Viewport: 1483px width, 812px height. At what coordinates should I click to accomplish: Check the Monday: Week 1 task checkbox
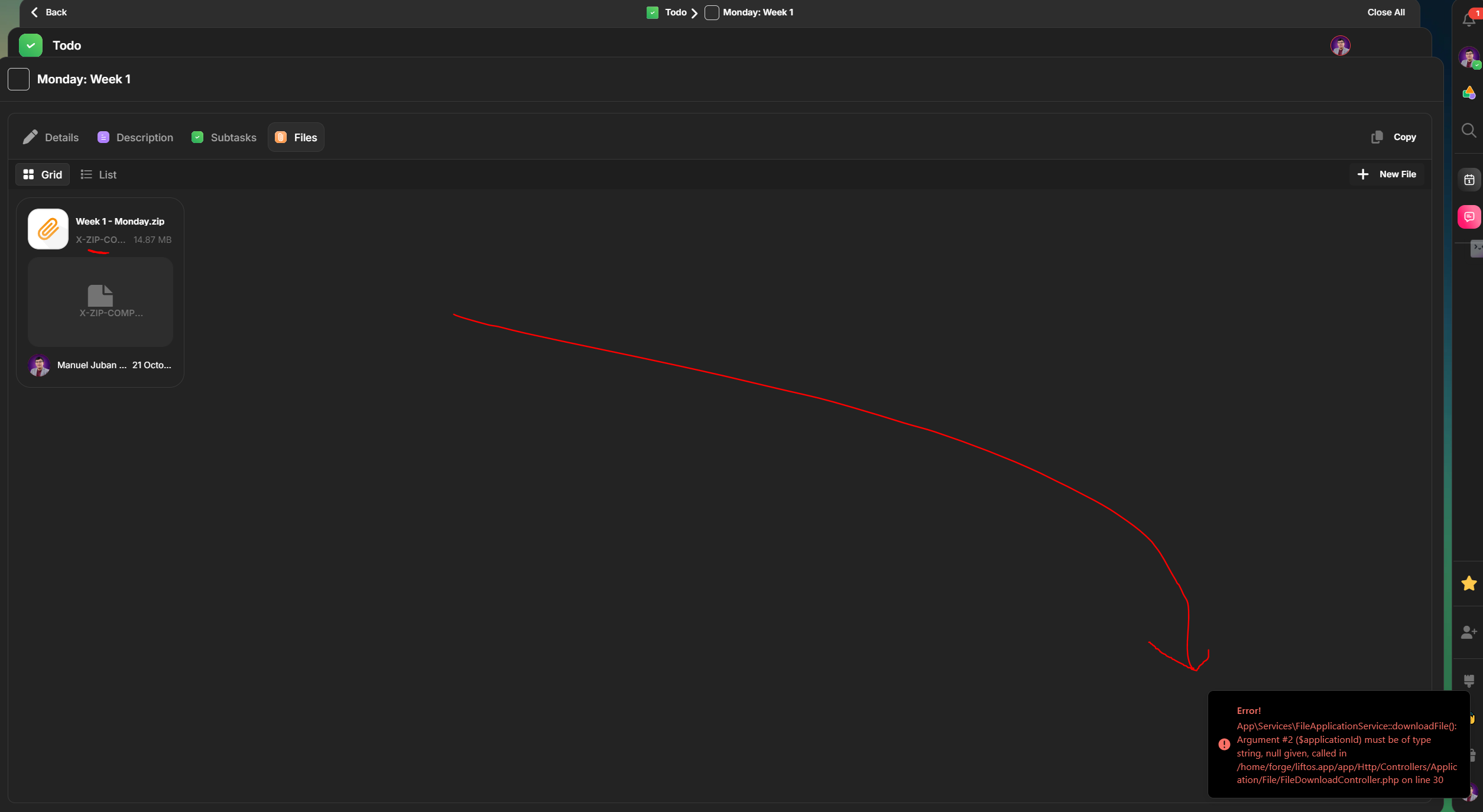pyautogui.click(x=18, y=79)
